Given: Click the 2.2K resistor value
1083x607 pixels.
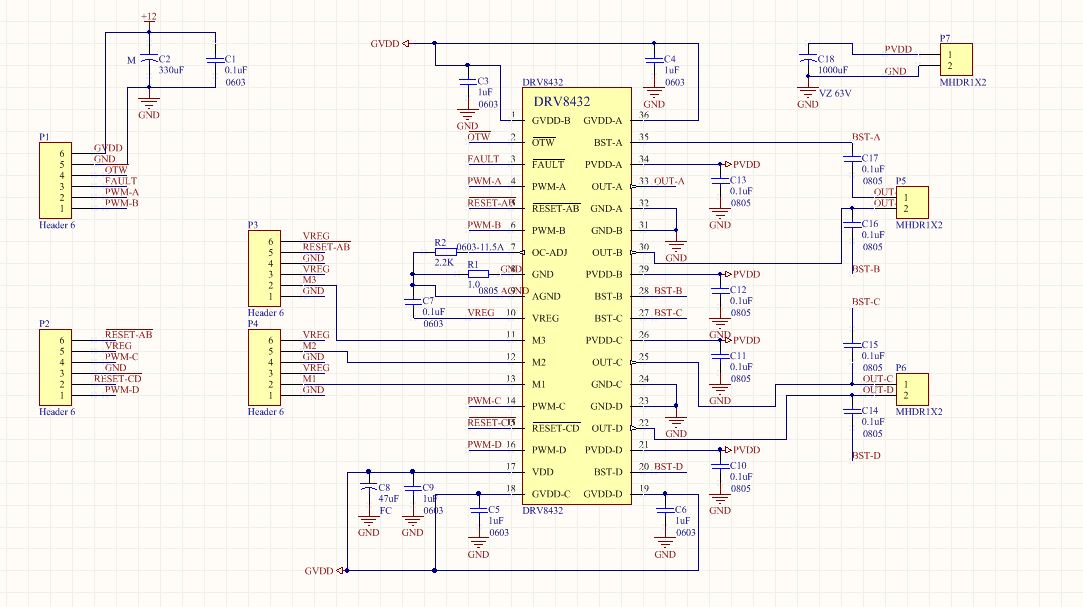Looking at the screenshot, I should (444, 262).
